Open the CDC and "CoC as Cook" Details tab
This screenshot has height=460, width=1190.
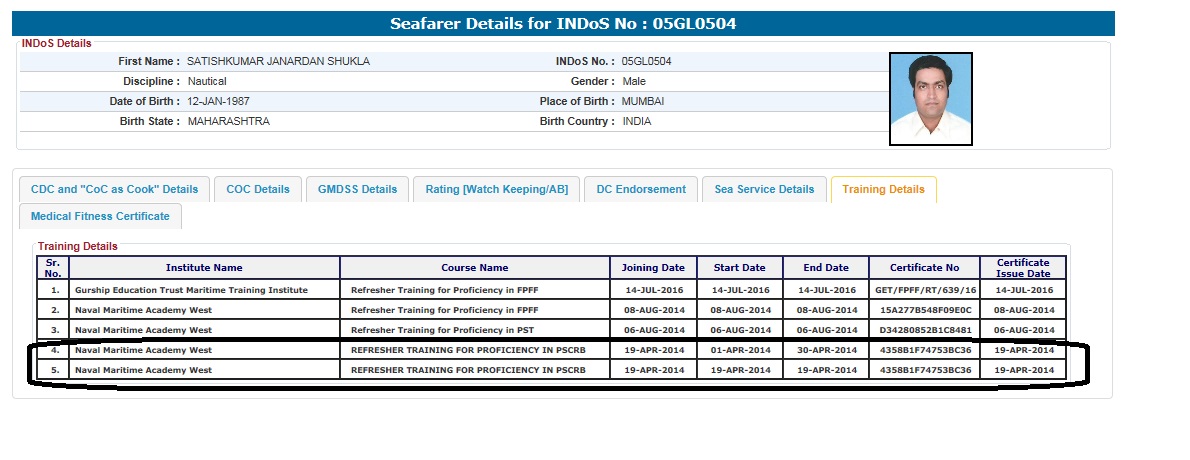click(115, 189)
